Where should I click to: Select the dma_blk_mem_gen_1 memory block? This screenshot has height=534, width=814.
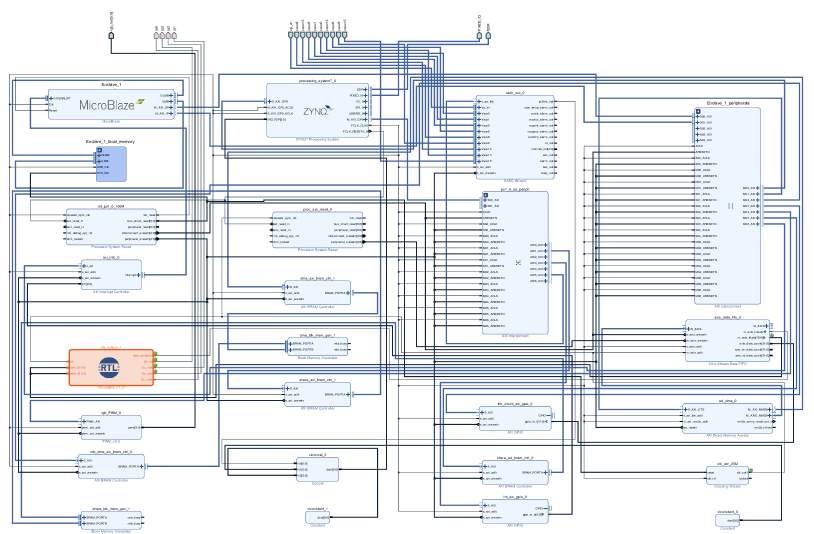(x=318, y=347)
